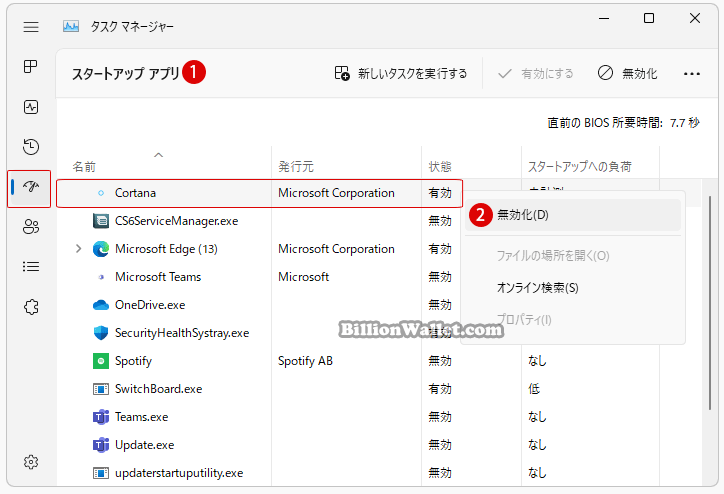Select the Update.exe row
The image size is (724, 494).
point(145,445)
